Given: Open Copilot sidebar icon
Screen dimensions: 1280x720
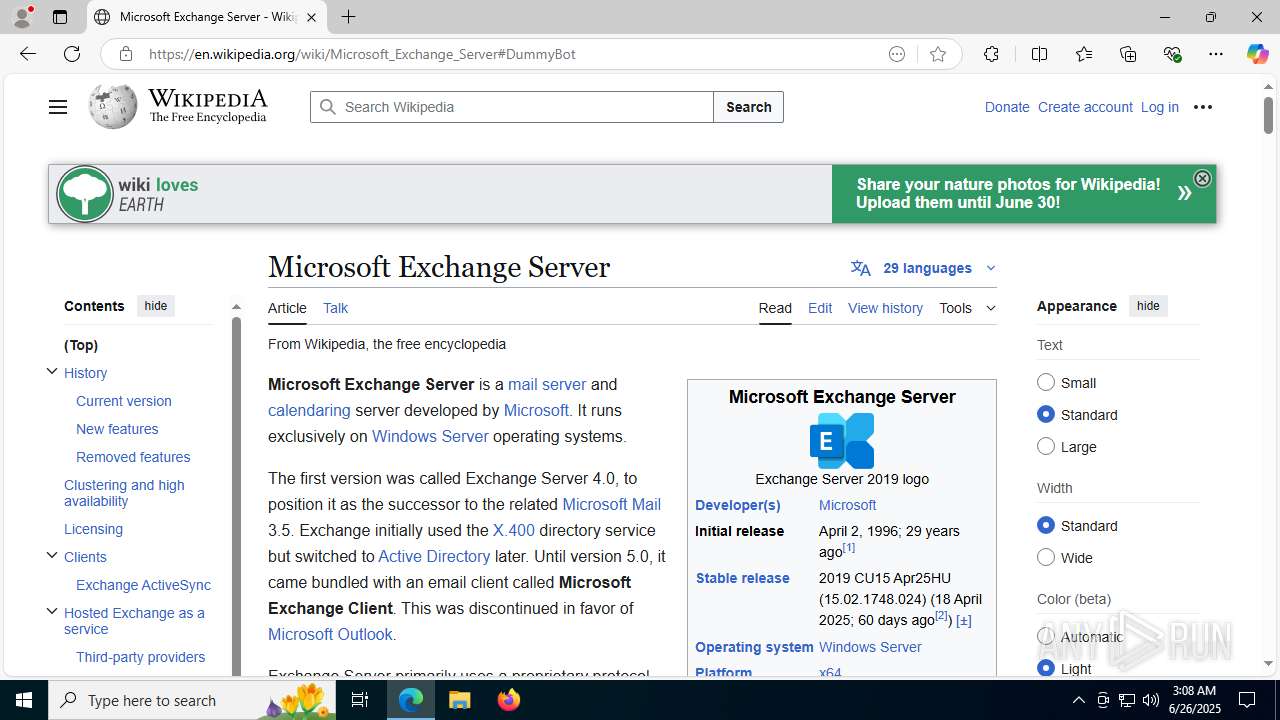Looking at the screenshot, I should click(x=1257, y=54).
